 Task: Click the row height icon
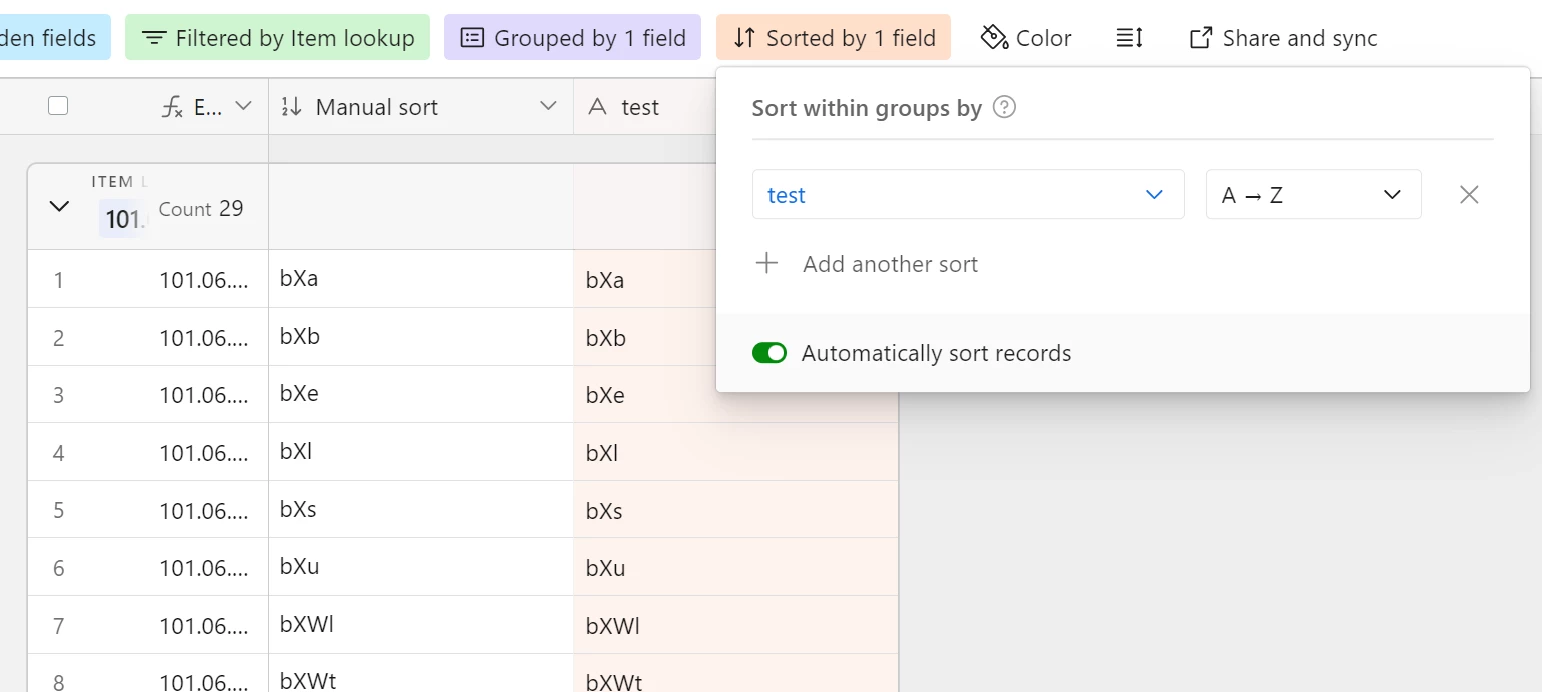1129,38
